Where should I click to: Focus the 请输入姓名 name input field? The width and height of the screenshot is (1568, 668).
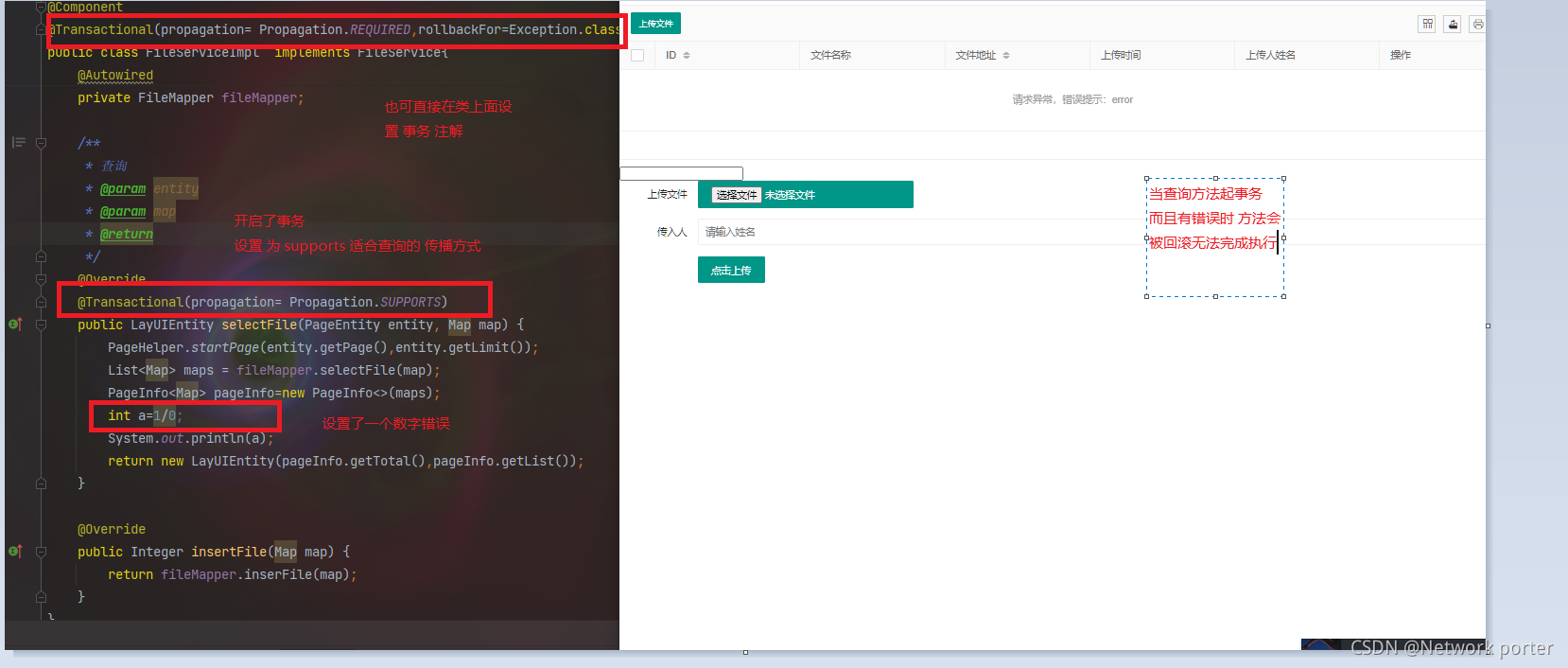(1091, 232)
